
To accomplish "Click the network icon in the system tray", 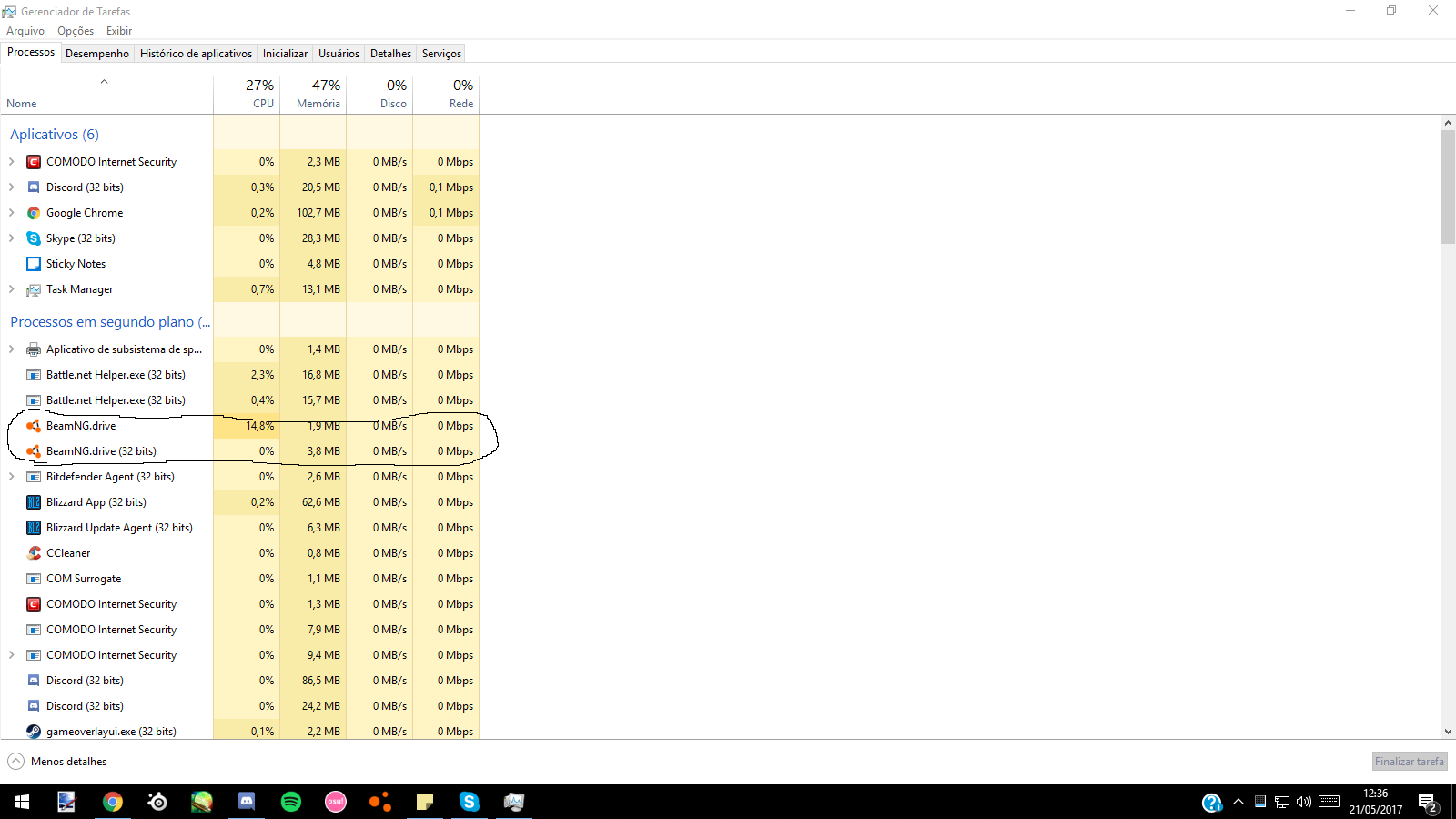I will [x=1282, y=802].
